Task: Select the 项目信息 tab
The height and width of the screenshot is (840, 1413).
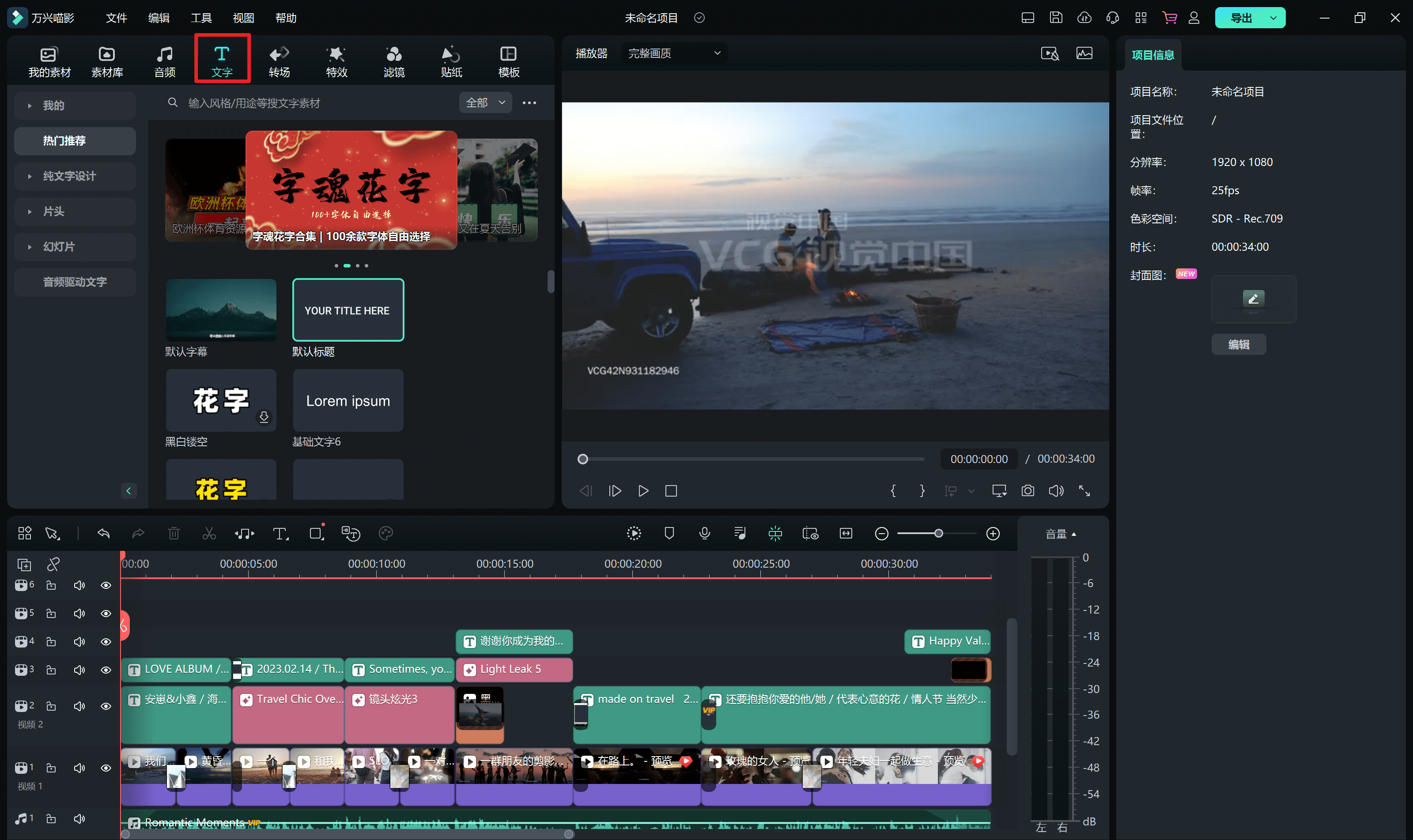Action: [1152, 55]
